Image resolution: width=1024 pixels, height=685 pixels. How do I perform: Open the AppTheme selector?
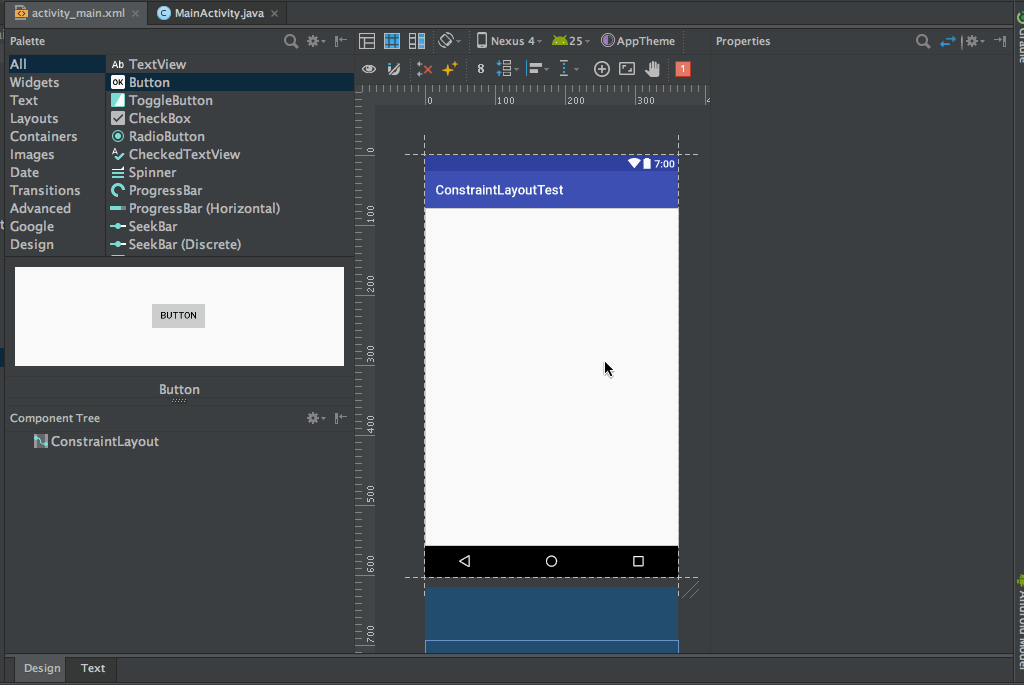coord(638,41)
